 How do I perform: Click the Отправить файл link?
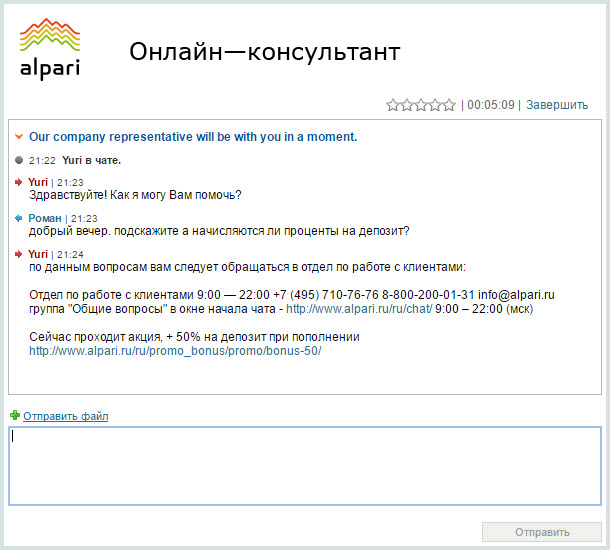pyautogui.click(x=66, y=416)
